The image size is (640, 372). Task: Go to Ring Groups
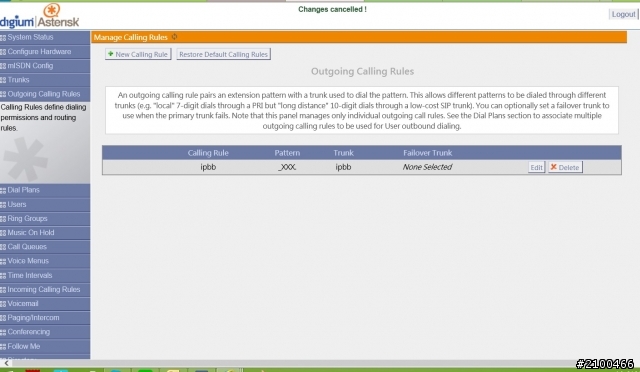(45, 218)
